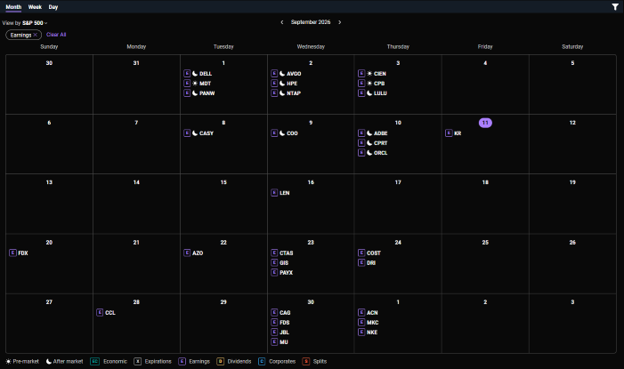
Task: Click the MU earnings icon
Action: pos(274,342)
